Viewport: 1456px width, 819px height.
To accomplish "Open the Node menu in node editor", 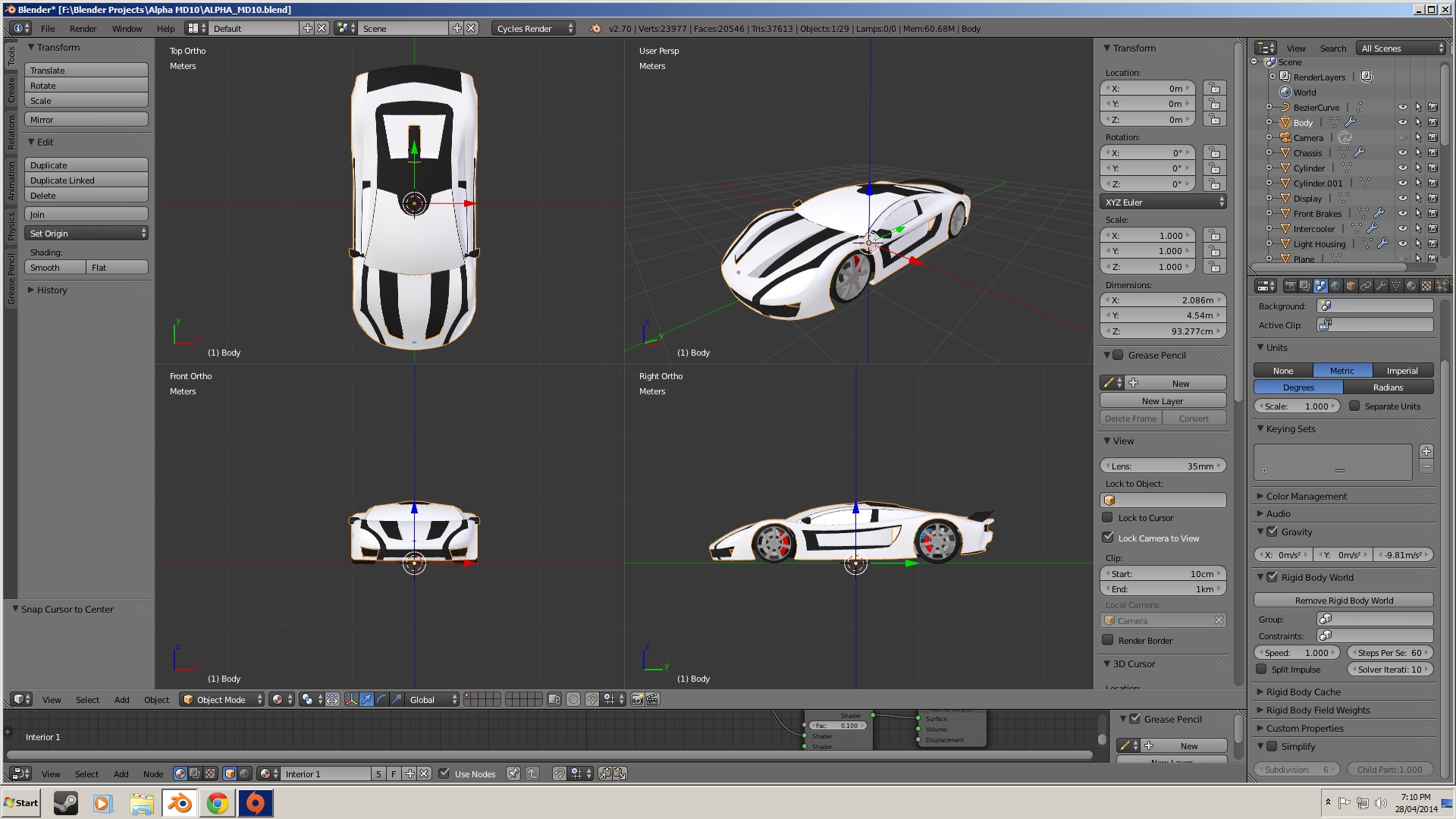I will pyautogui.click(x=153, y=773).
